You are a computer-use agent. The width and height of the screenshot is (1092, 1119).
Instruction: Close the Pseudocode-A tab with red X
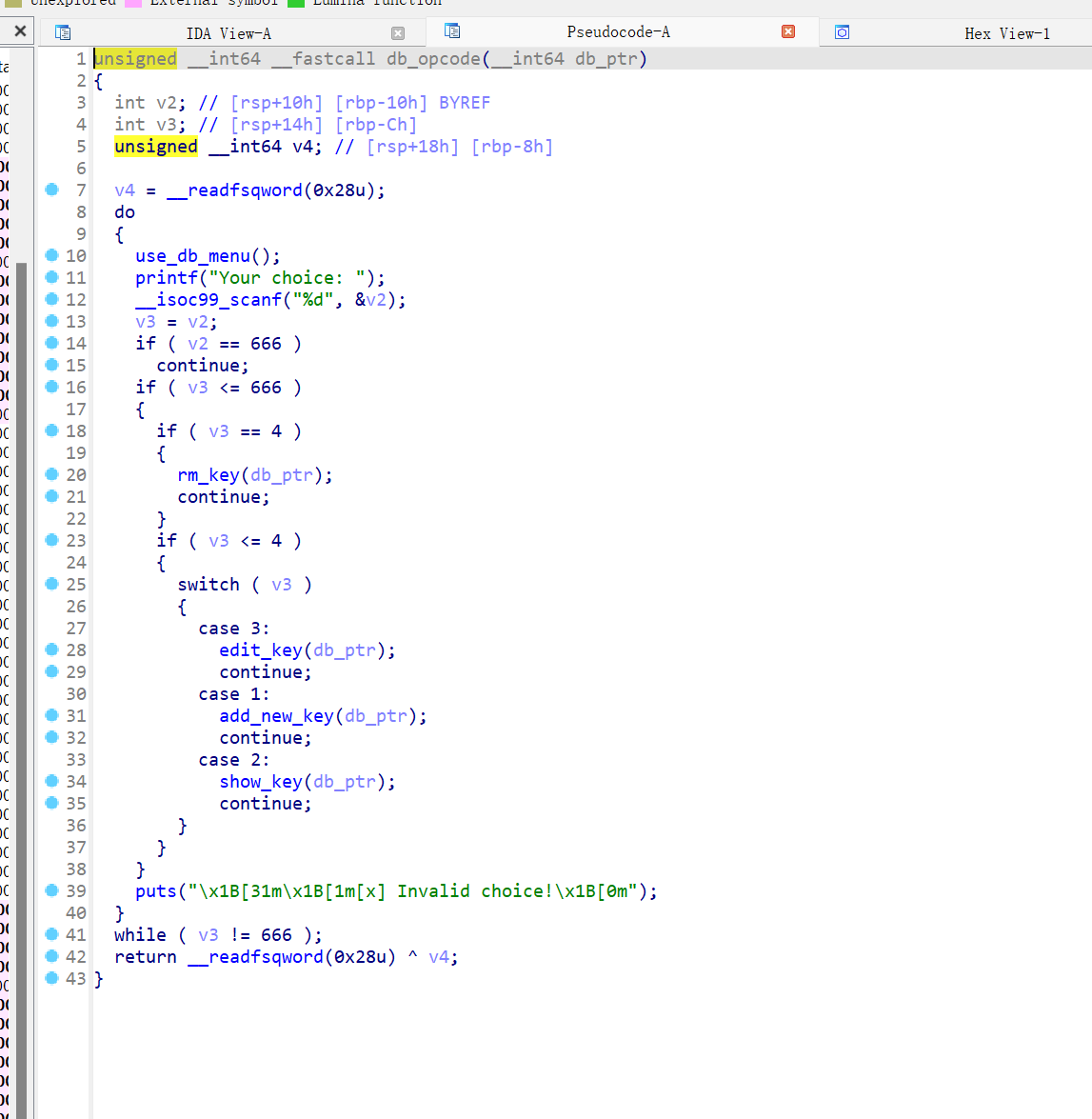[788, 31]
